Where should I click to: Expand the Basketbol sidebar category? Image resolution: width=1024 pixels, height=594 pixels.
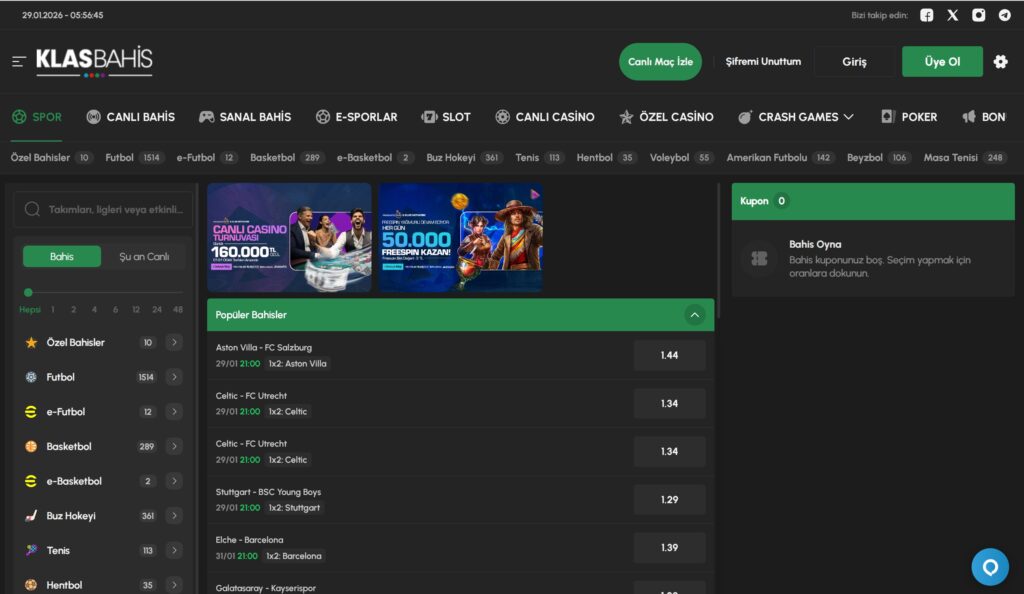tap(174, 446)
